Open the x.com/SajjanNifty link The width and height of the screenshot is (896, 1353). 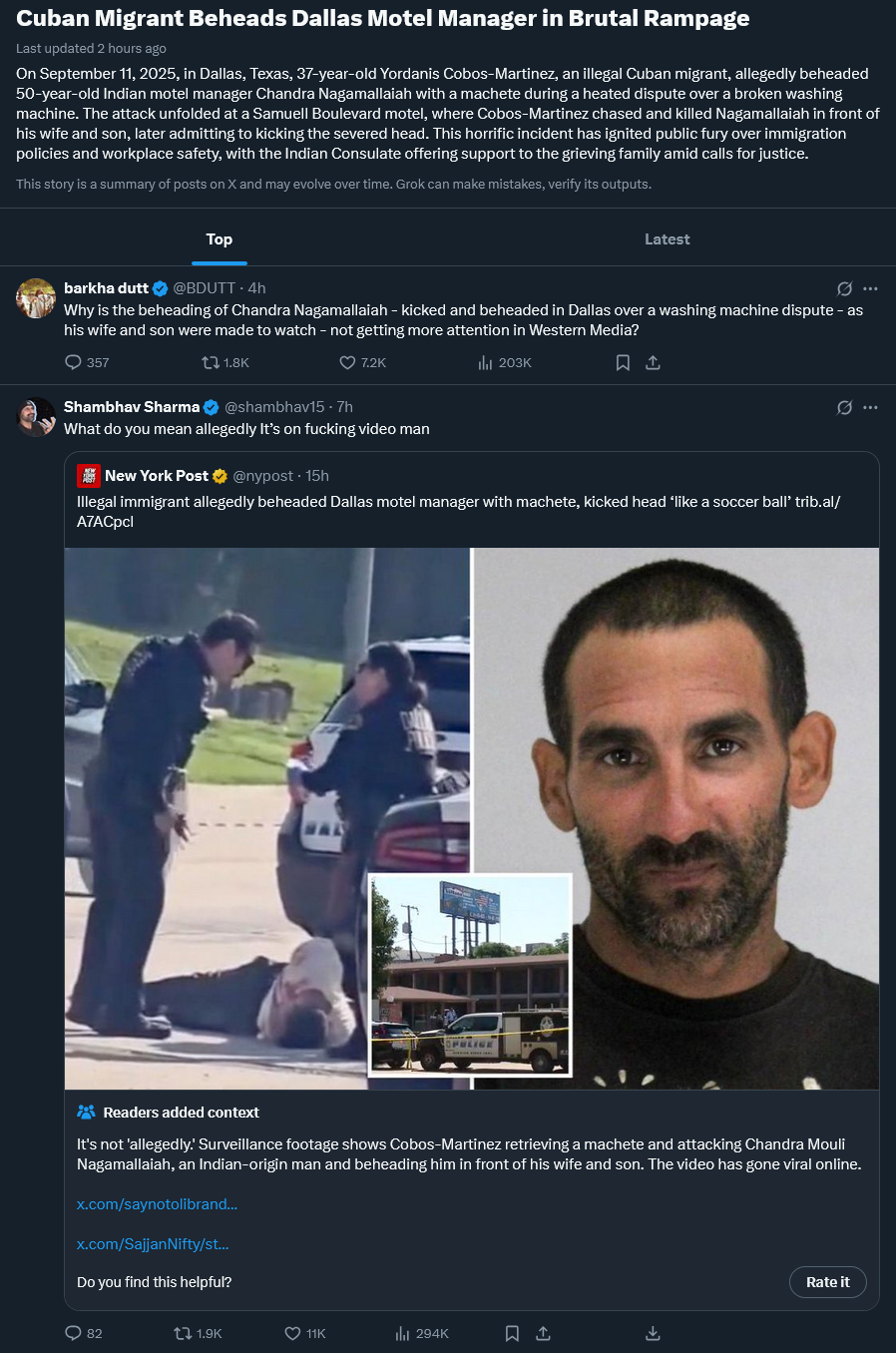click(x=153, y=1244)
